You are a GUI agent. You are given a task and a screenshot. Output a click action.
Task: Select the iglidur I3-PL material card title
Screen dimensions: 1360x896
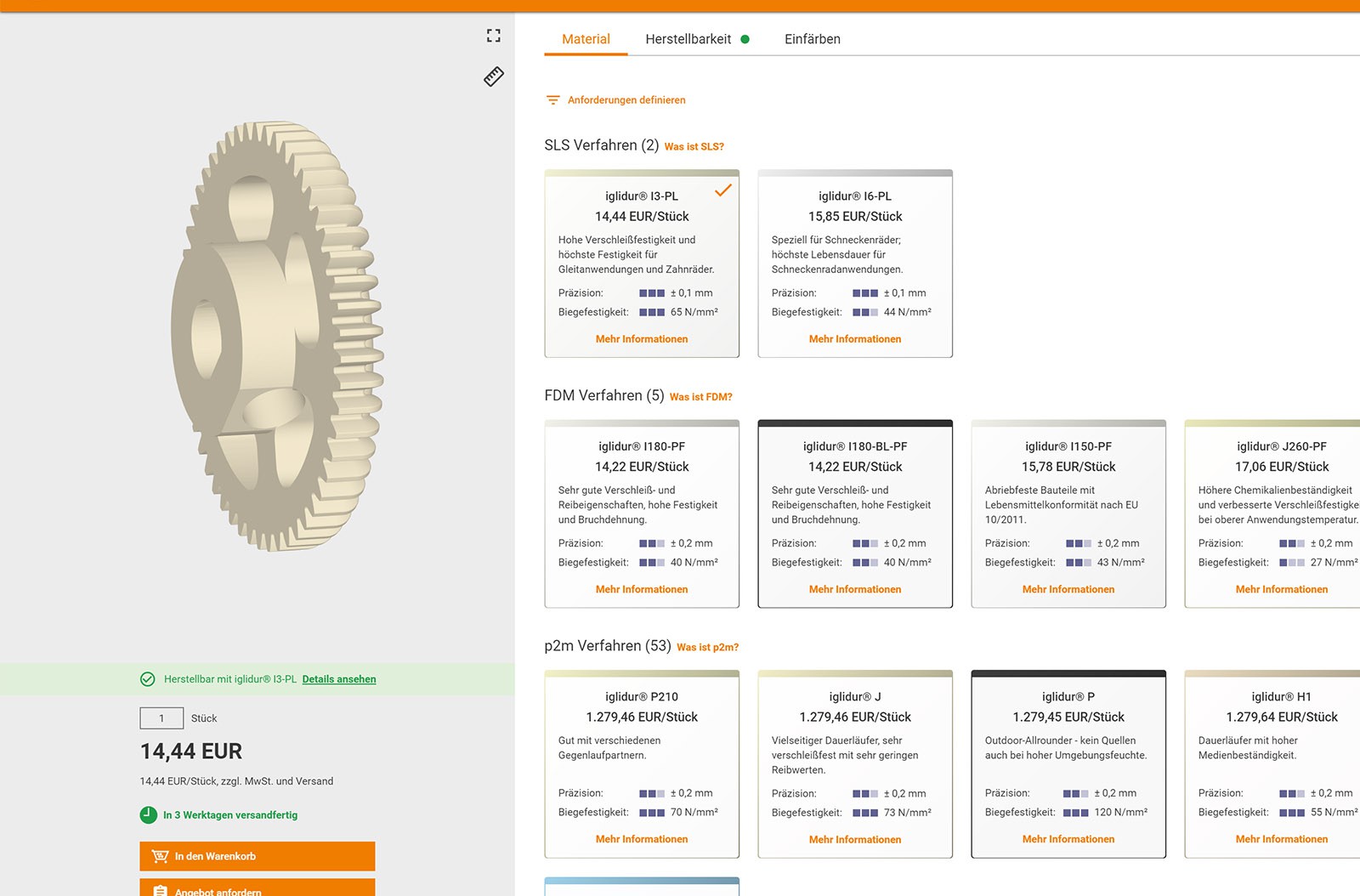pyautogui.click(x=642, y=196)
